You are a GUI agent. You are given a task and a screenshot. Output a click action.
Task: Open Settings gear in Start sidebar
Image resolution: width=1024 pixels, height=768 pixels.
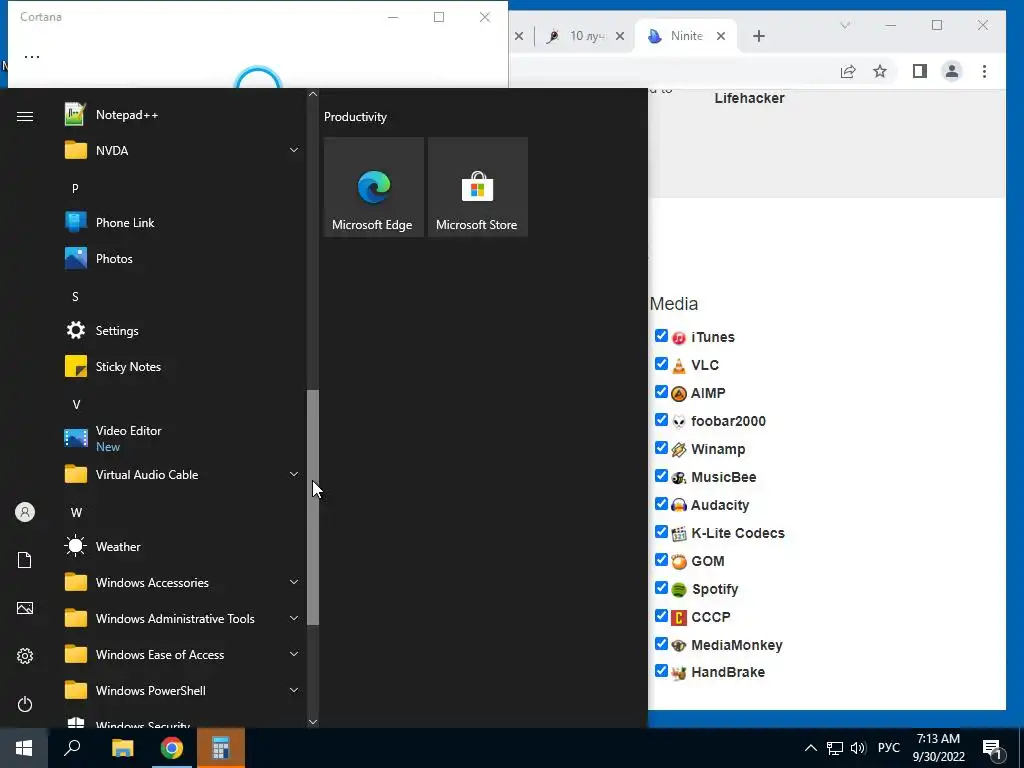pos(25,656)
